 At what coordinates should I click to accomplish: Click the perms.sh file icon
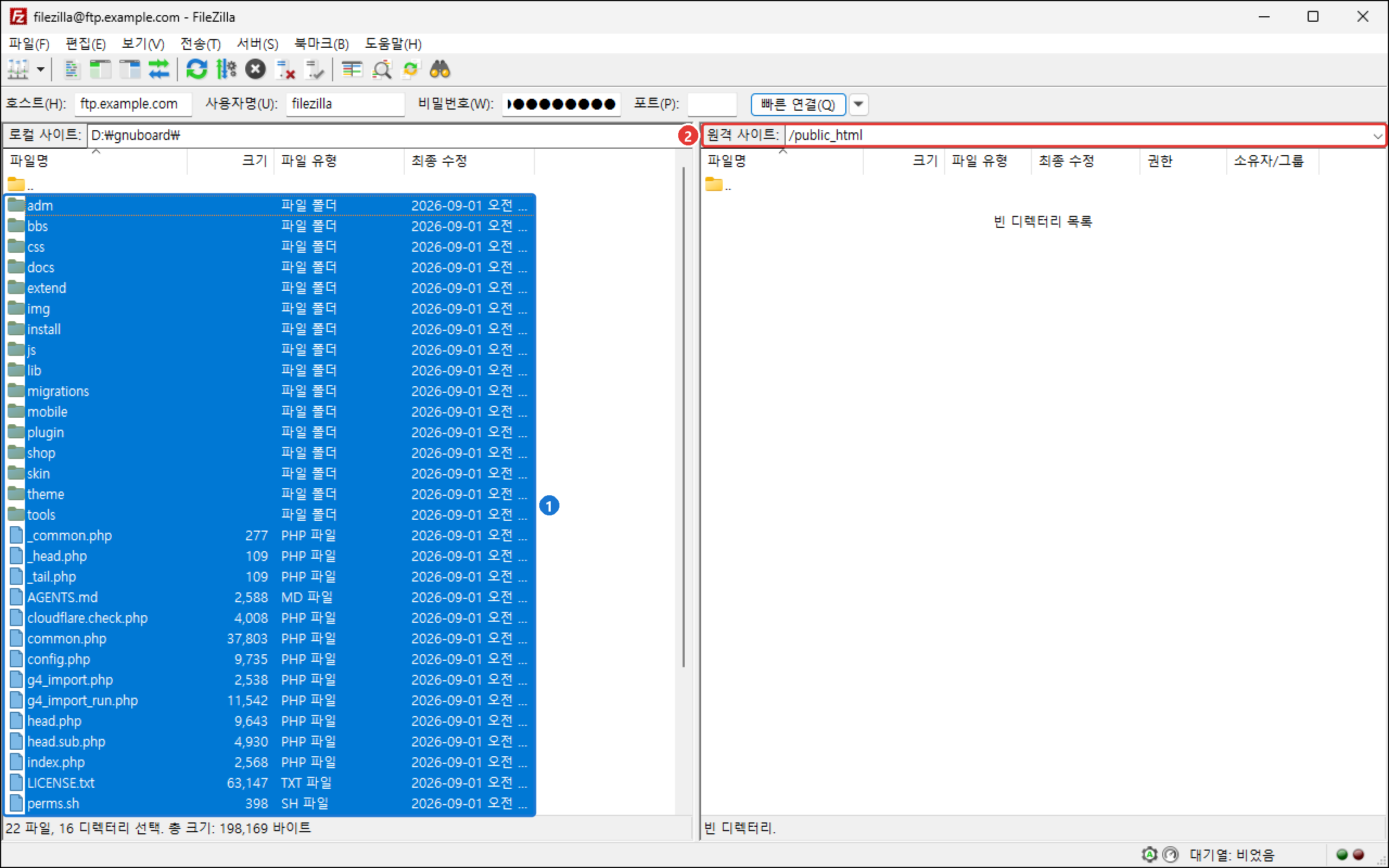[x=16, y=803]
